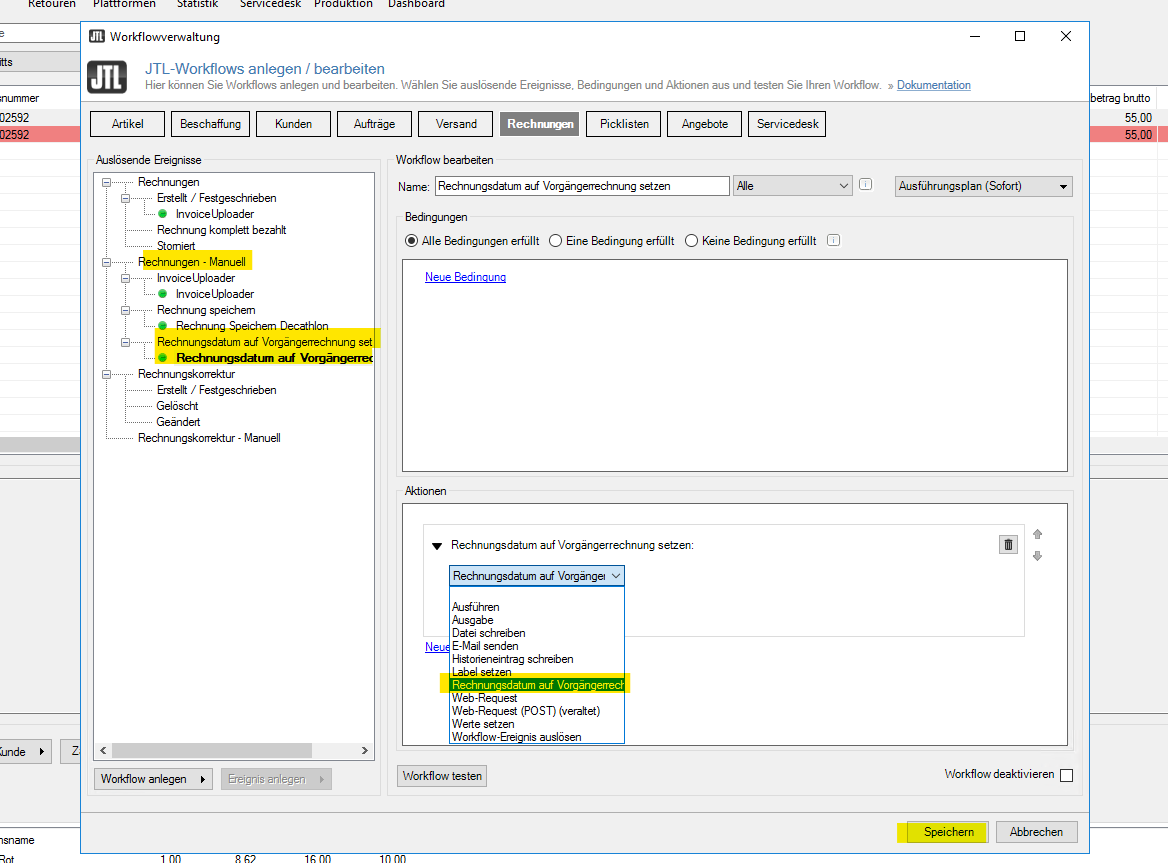
Task: Click the right arrow of the event tree scrollbar
Action: tap(364, 751)
